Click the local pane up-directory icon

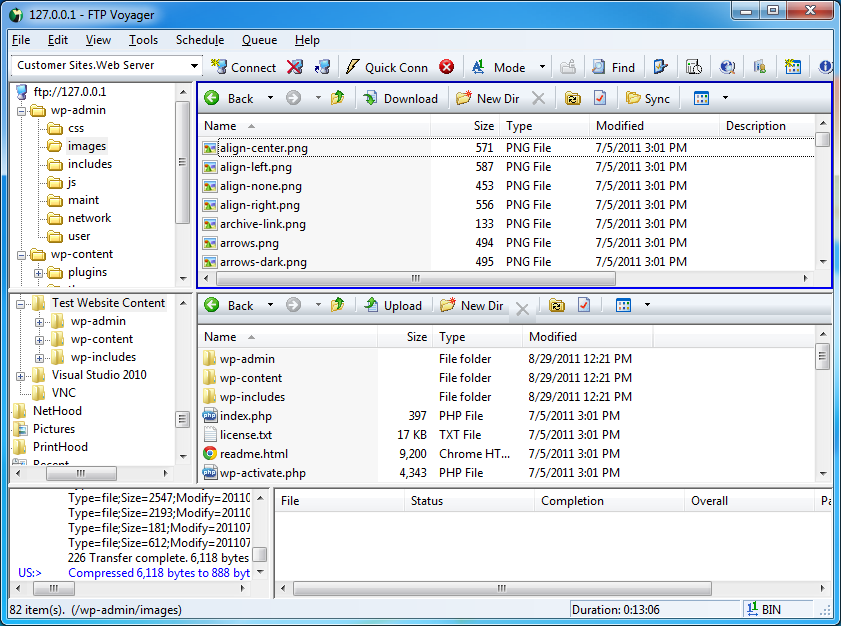coord(337,305)
